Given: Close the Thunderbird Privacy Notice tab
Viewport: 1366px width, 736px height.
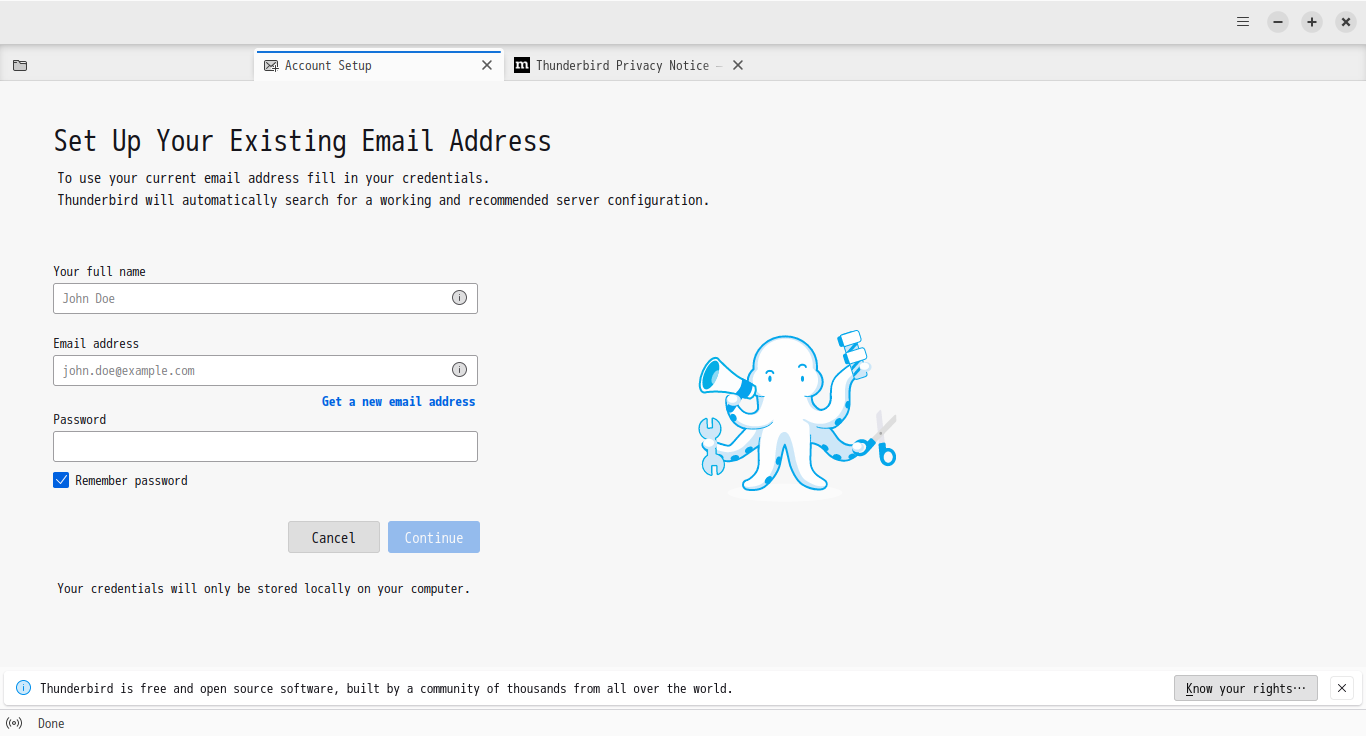Looking at the screenshot, I should [x=738, y=65].
